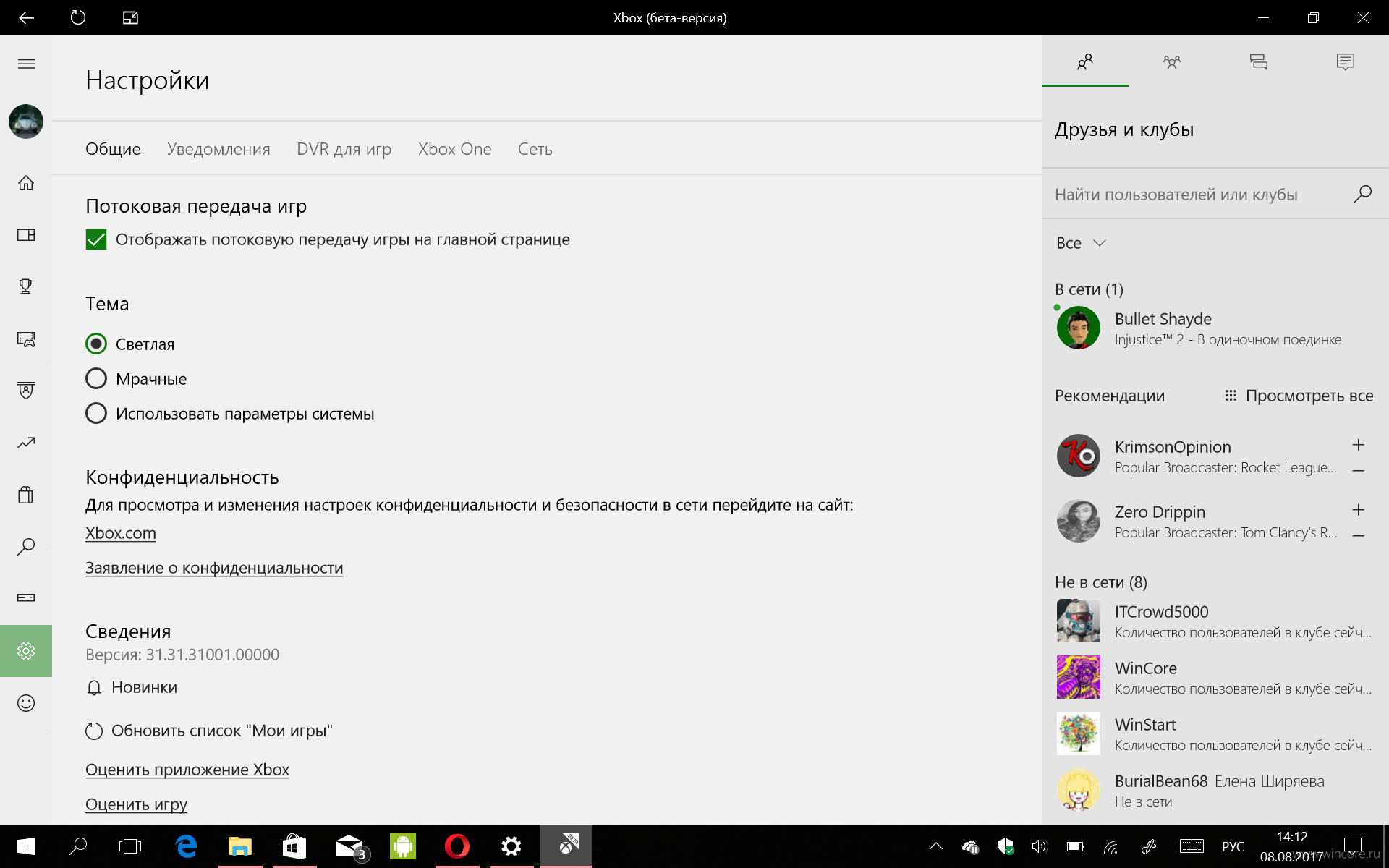
Task: Switch to Parties panel tab
Action: coord(1171,61)
